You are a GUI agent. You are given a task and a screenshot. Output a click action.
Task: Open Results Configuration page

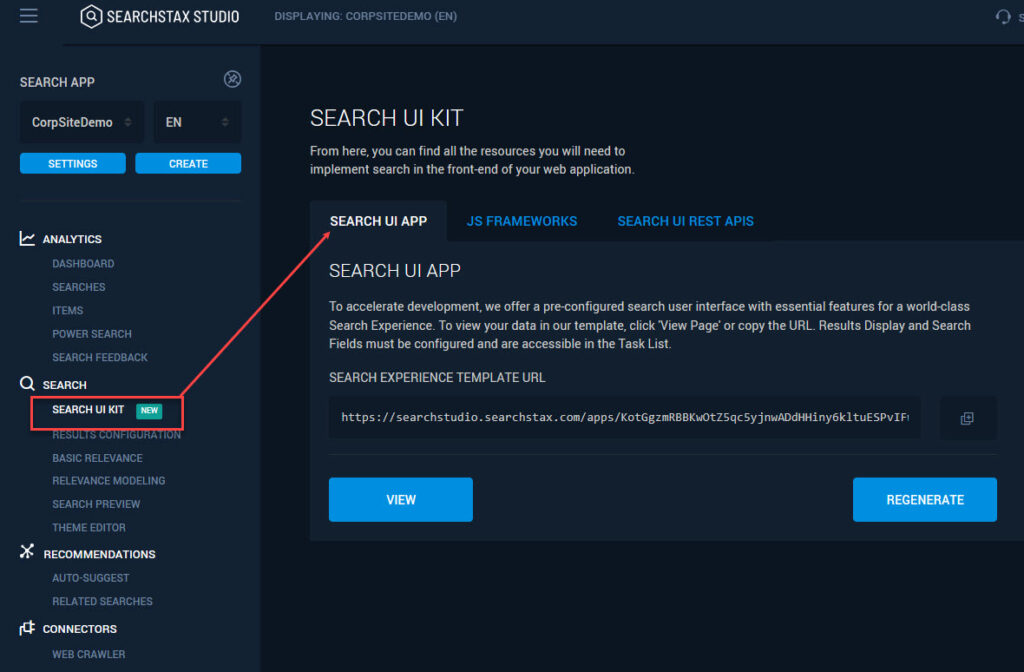[116, 435]
